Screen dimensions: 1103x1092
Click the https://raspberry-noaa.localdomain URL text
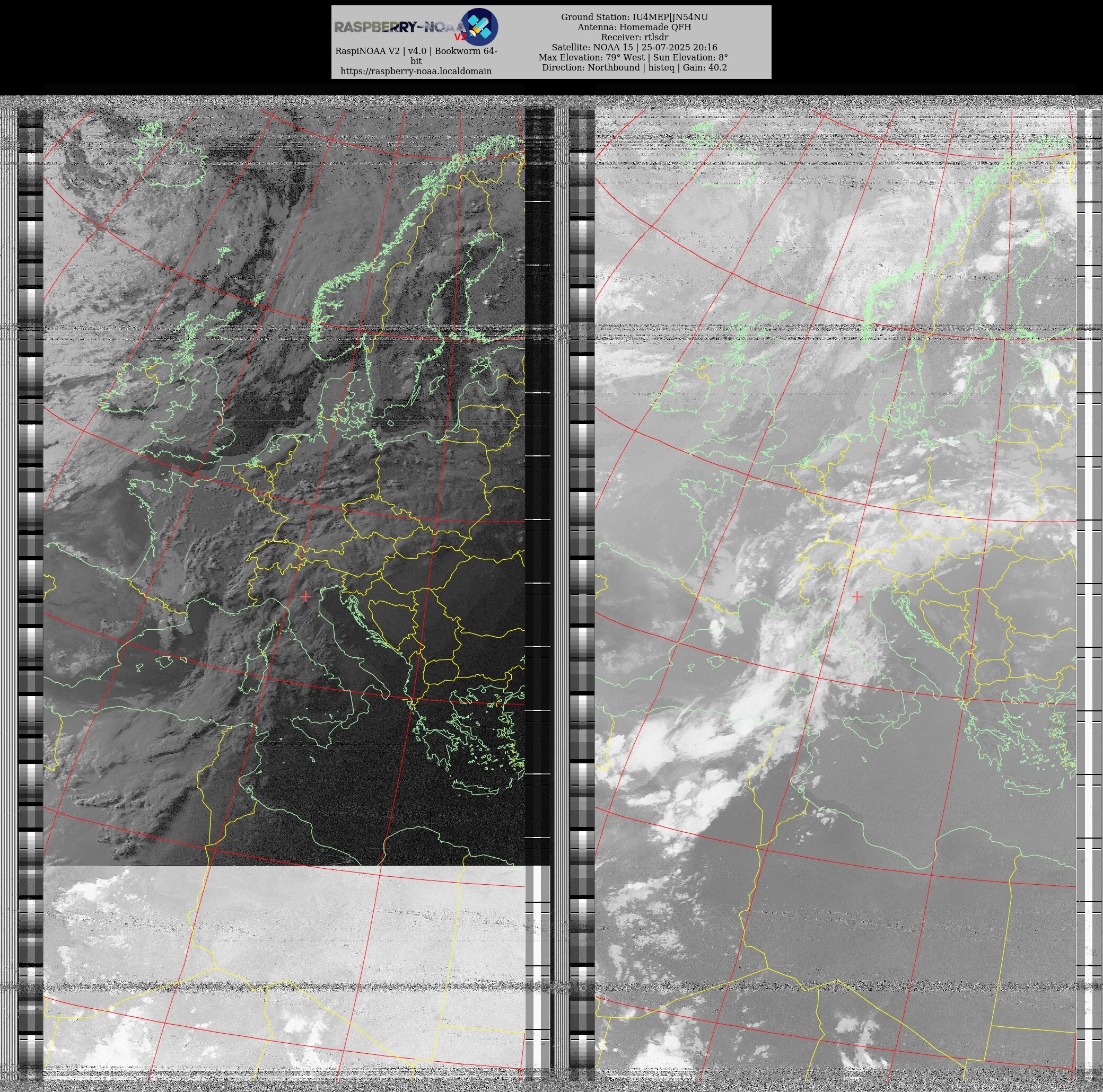click(416, 72)
